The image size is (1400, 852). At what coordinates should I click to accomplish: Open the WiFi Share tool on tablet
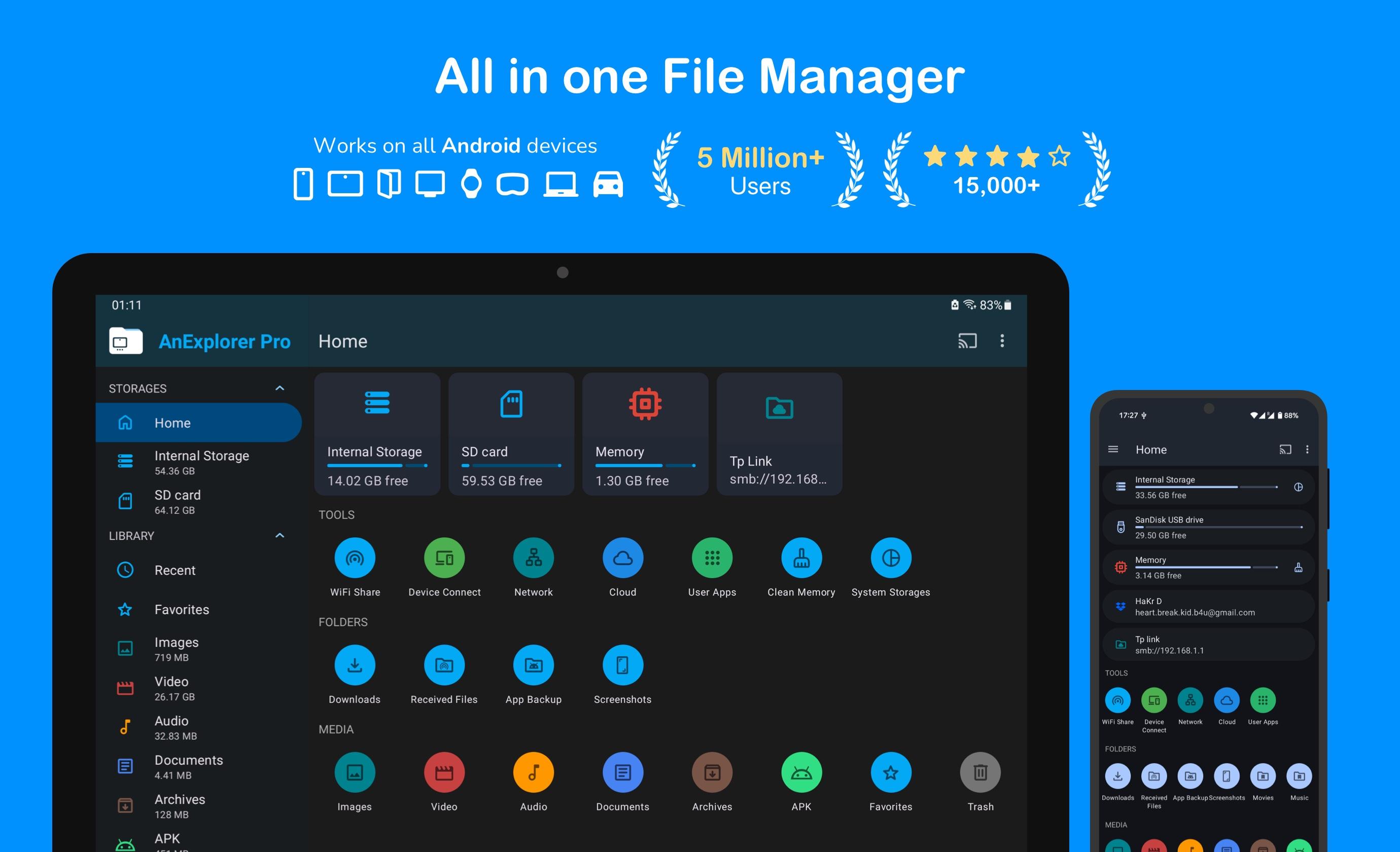coord(355,558)
